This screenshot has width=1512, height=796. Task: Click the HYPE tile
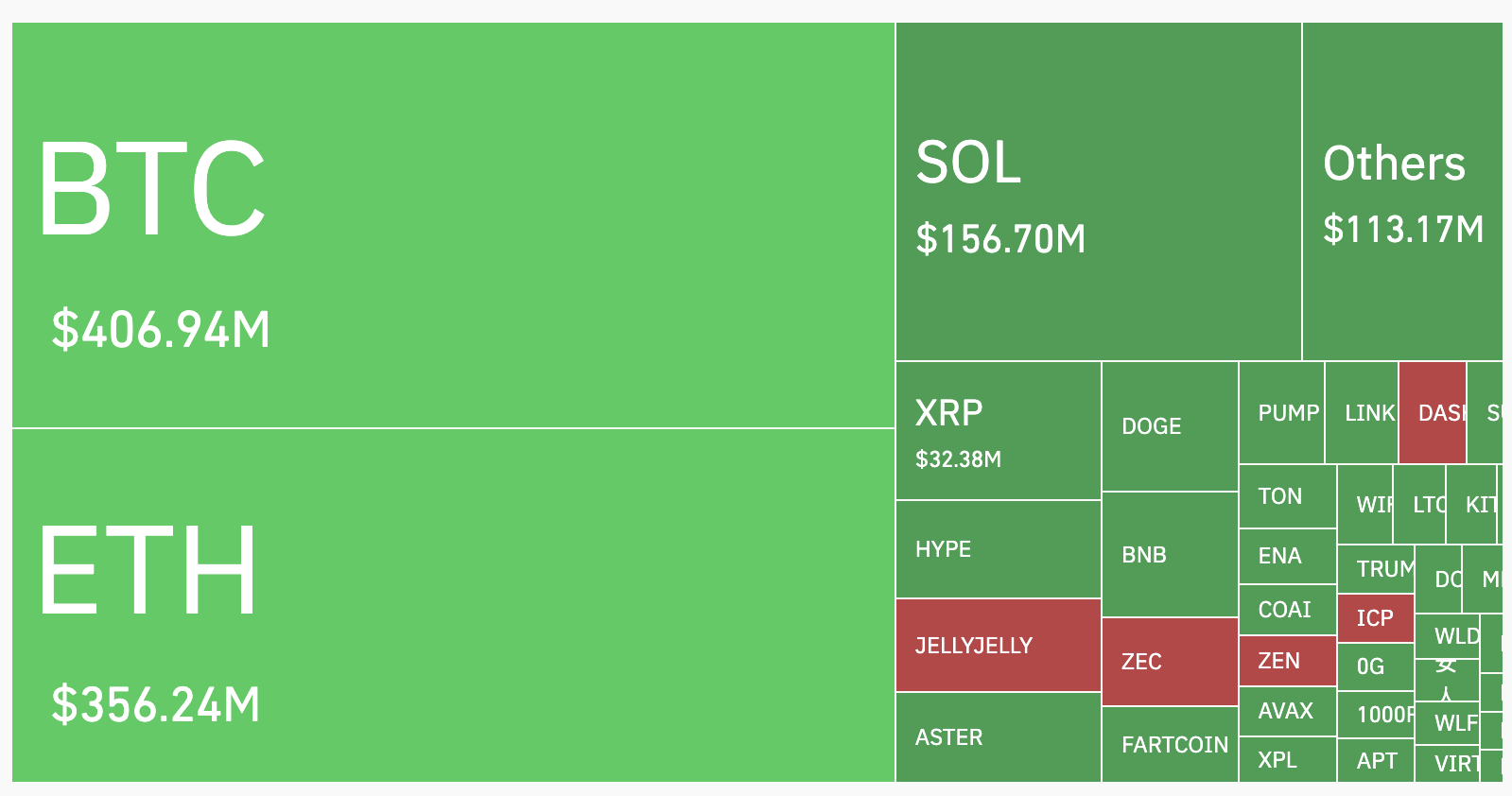pyautogui.click(x=998, y=549)
